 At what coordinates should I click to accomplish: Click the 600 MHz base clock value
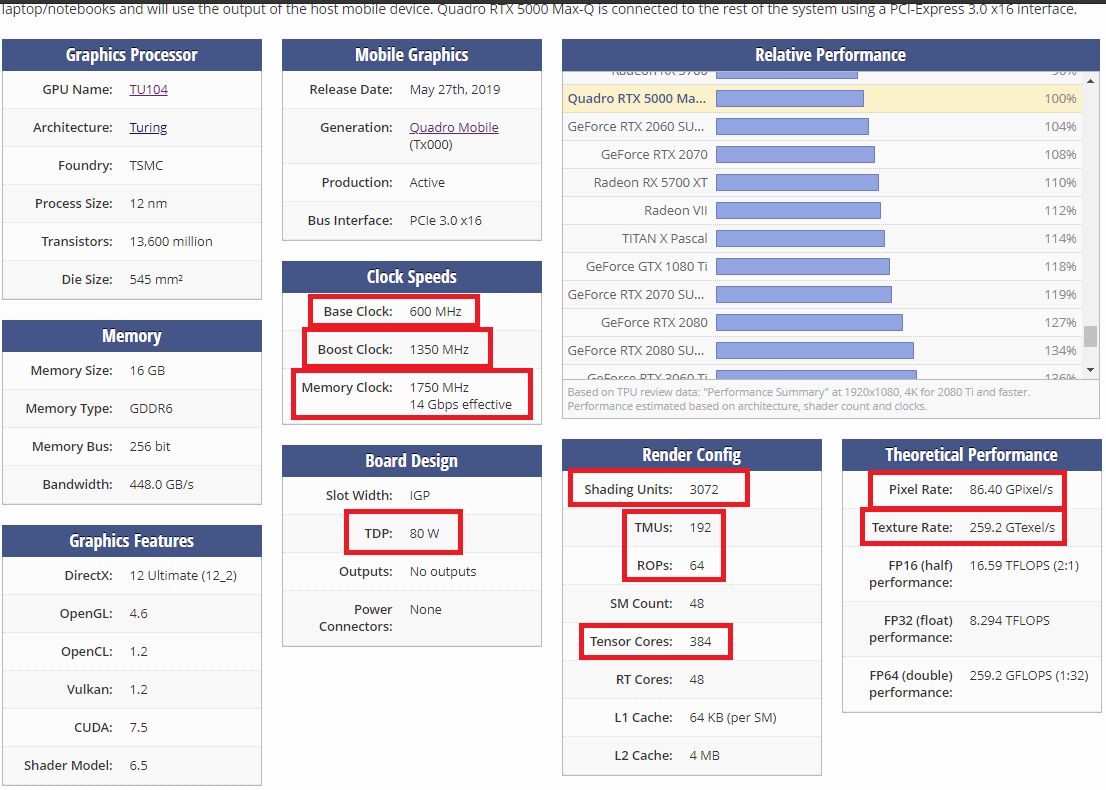(x=435, y=312)
